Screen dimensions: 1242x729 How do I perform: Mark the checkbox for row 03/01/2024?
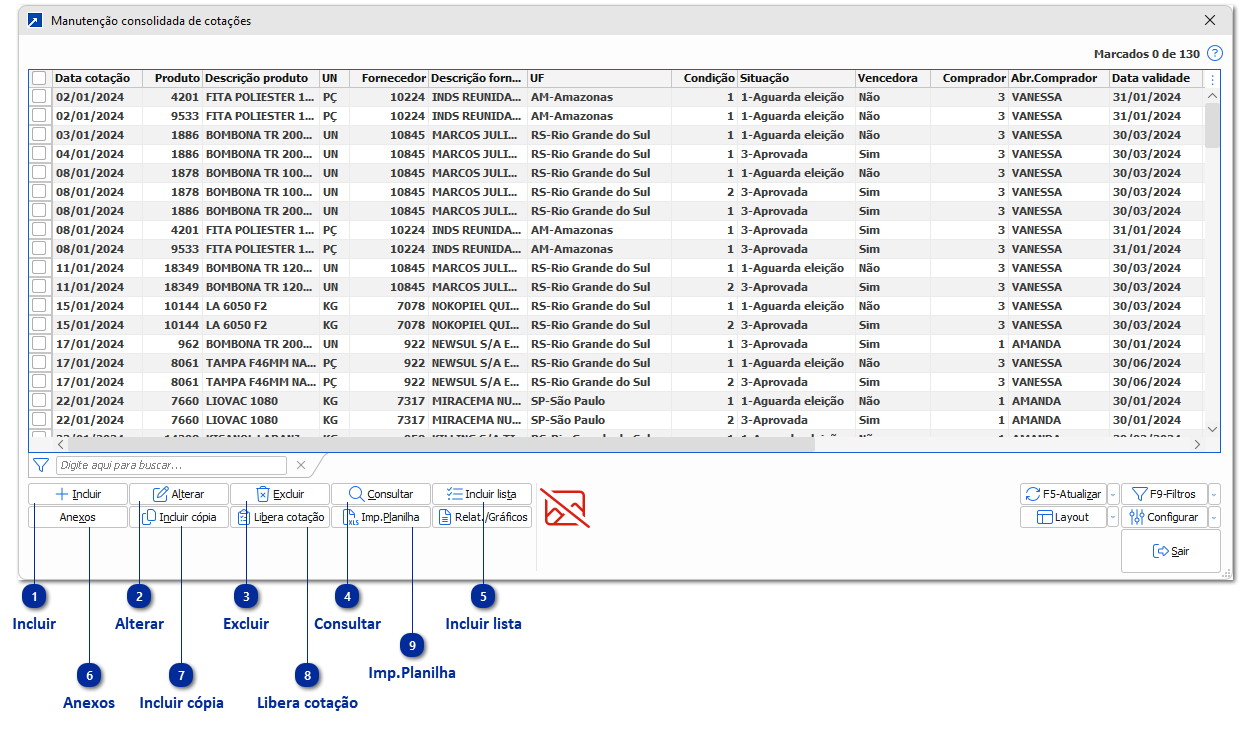click(x=39, y=135)
